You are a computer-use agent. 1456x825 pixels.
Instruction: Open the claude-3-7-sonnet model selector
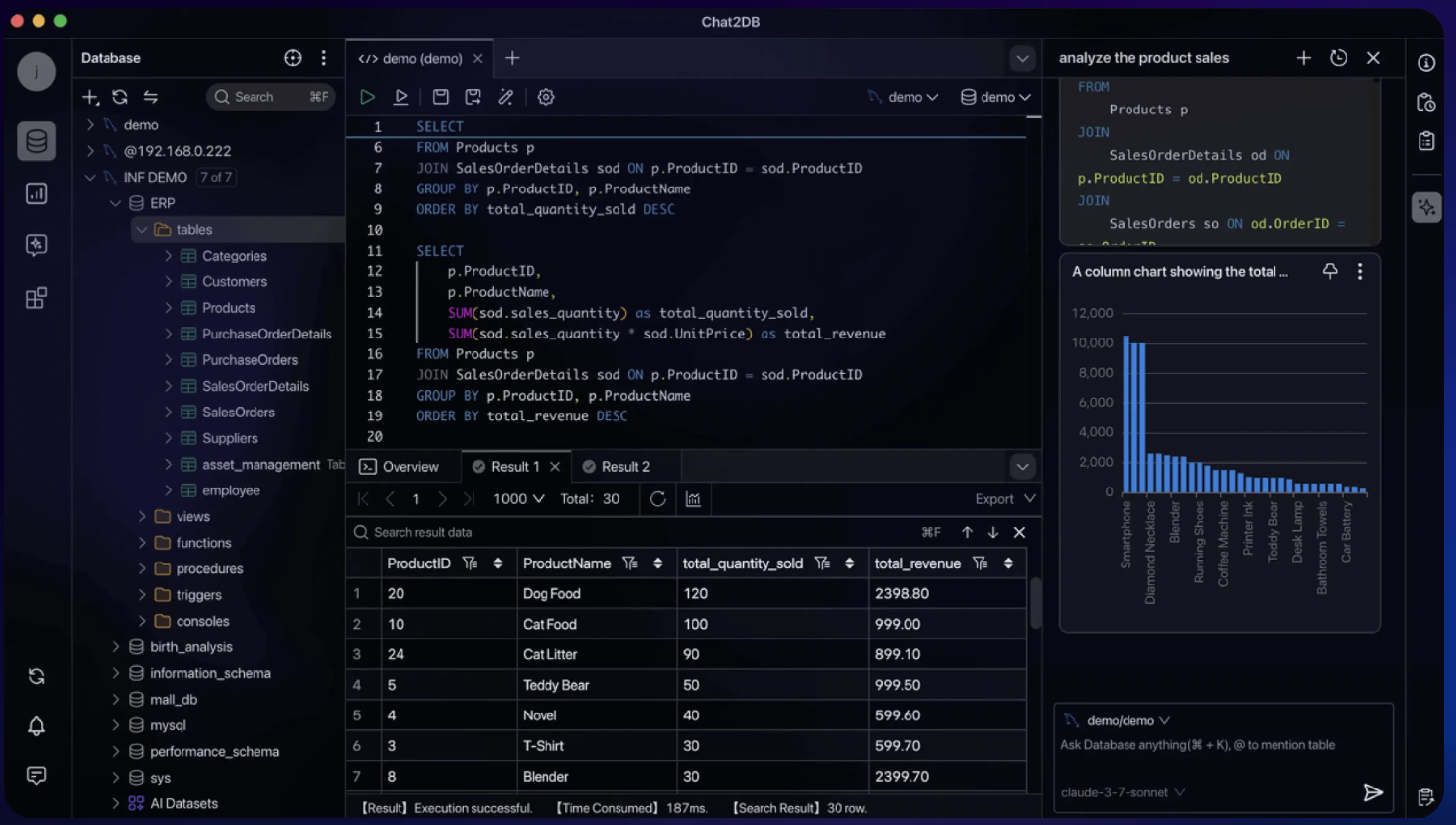click(1123, 792)
